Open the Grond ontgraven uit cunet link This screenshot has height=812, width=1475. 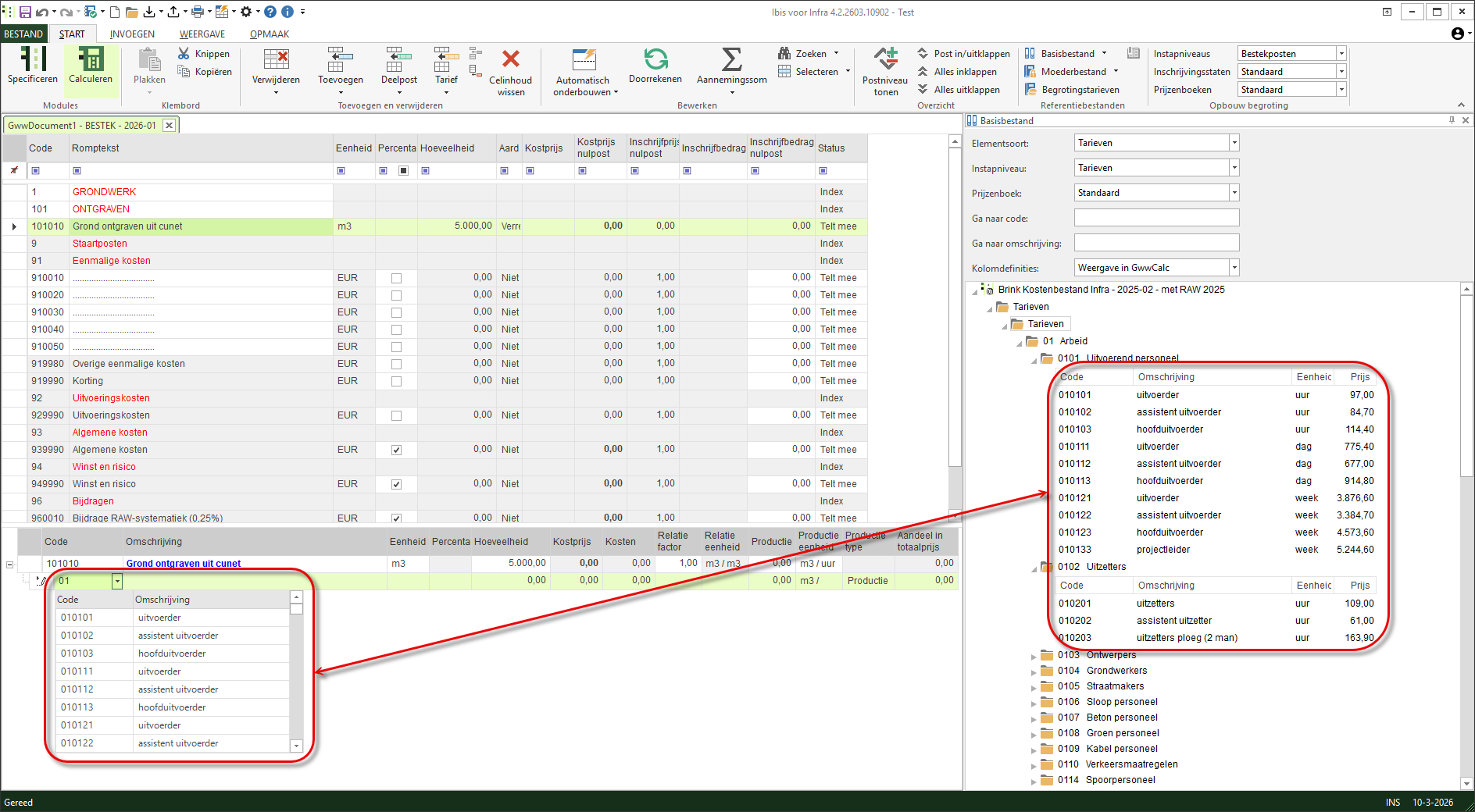[184, 564]
